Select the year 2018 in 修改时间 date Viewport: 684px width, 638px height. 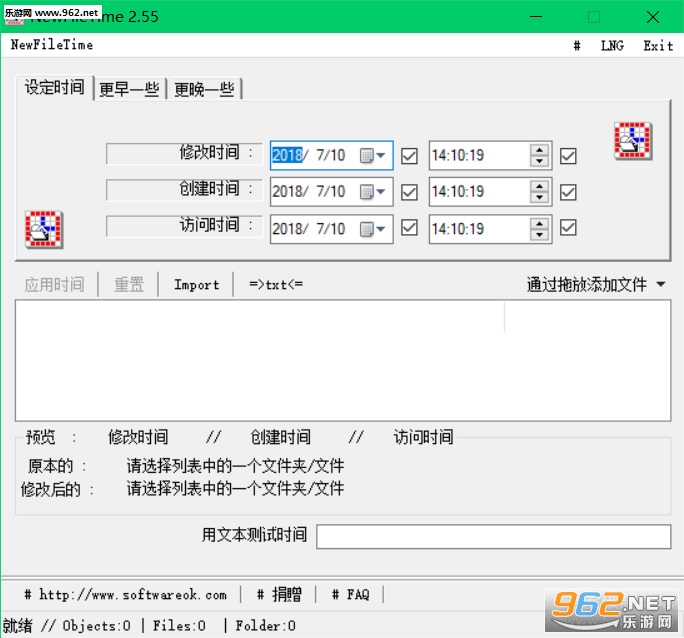(x=287, y=155)
